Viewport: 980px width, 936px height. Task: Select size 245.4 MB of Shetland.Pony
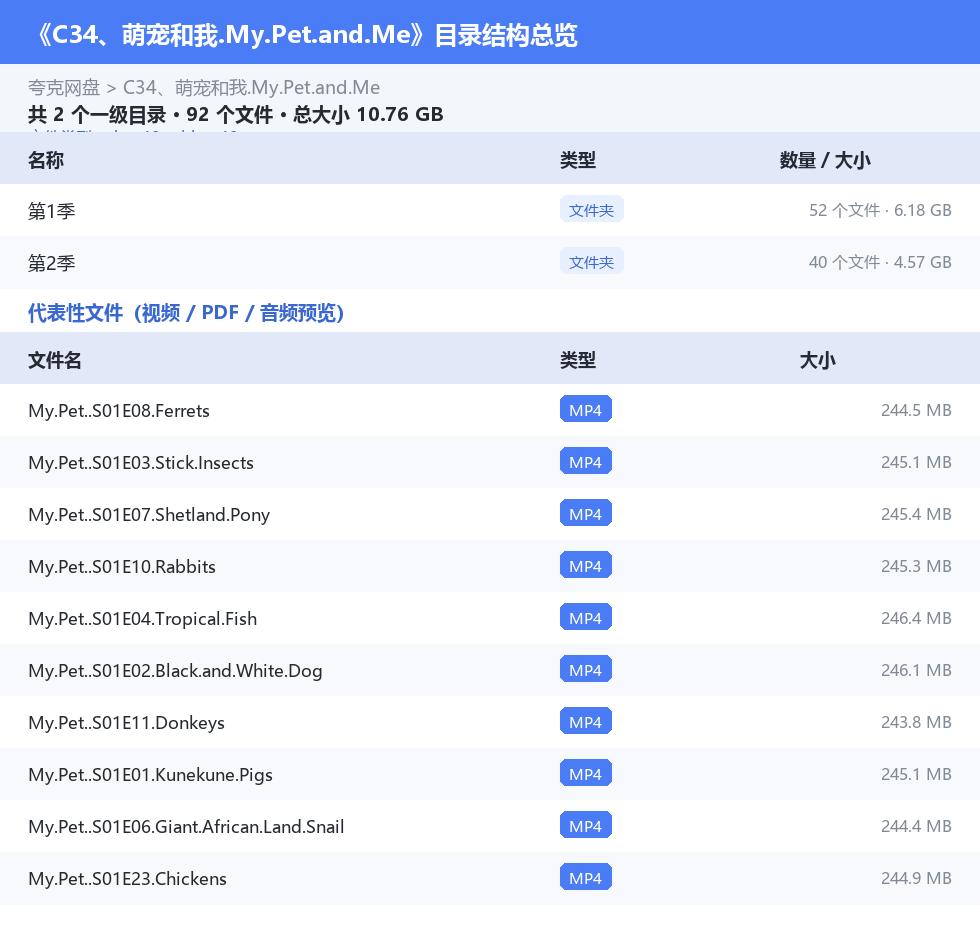coord(916,514)
